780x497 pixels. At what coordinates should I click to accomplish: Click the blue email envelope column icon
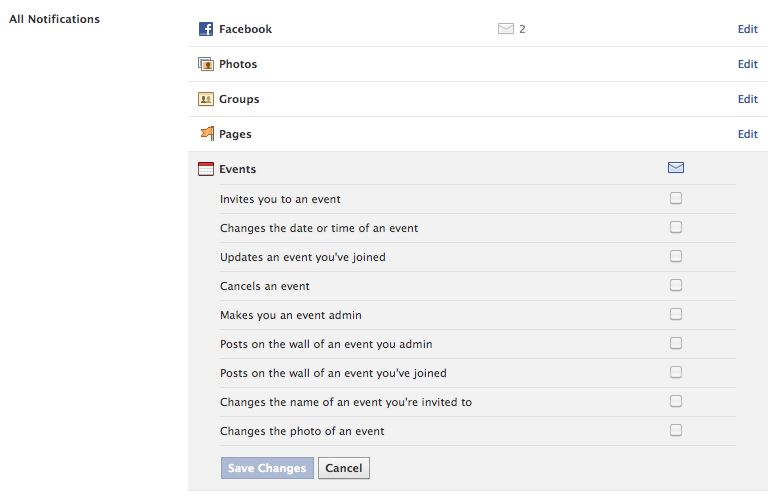coord(676,168)
